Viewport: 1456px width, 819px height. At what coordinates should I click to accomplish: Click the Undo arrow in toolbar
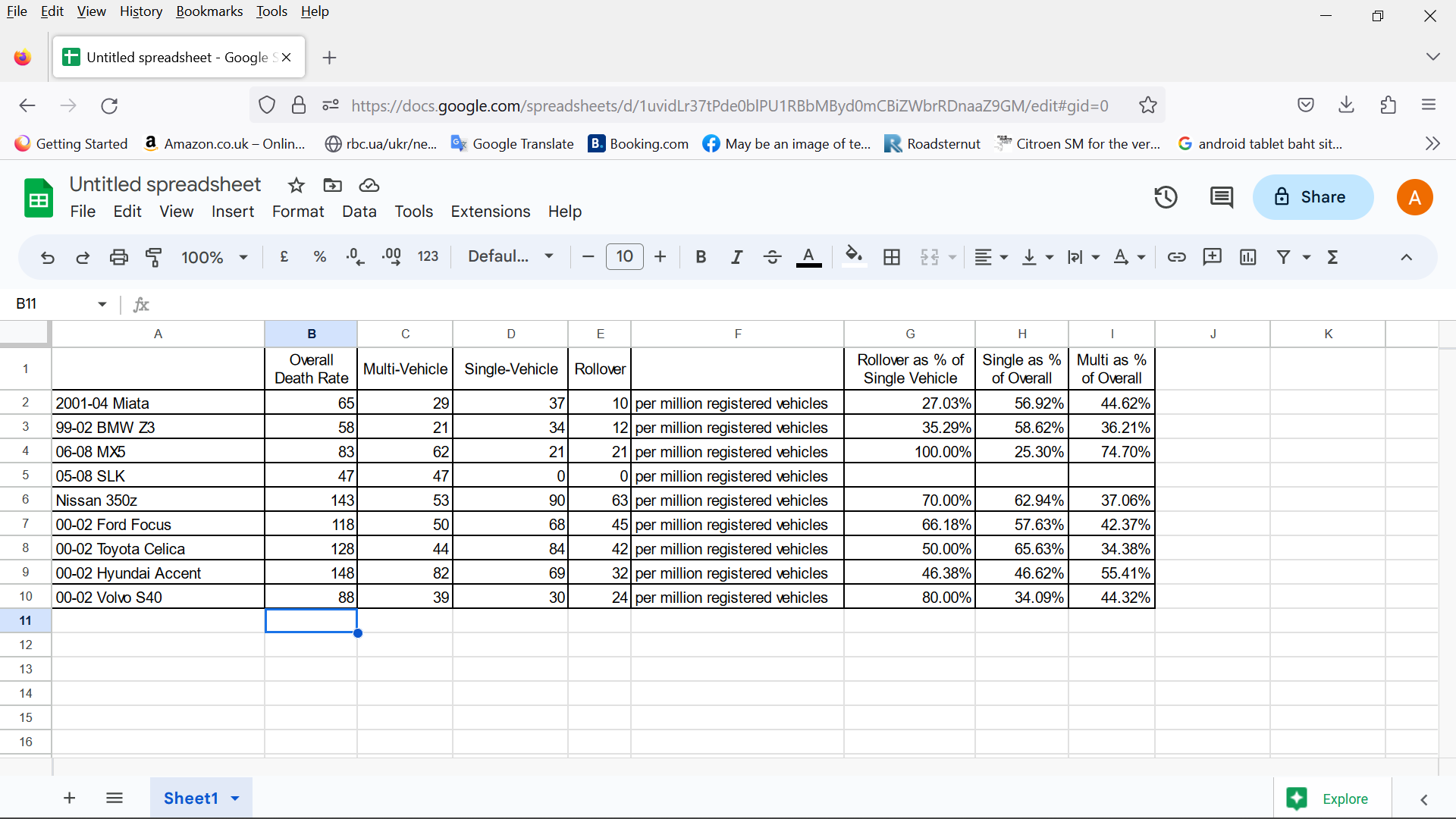pyautogui.click(x=47, y=258)
